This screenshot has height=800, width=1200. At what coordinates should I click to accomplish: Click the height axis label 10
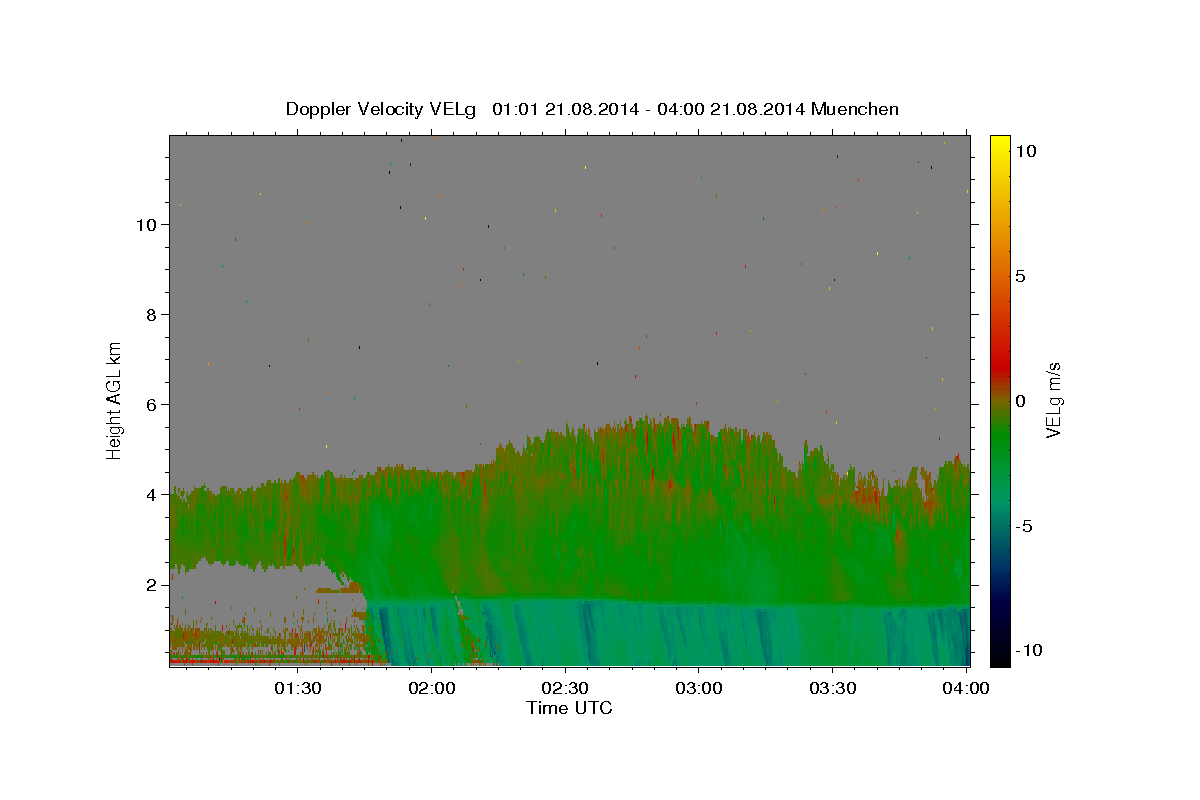coord(146,225)
